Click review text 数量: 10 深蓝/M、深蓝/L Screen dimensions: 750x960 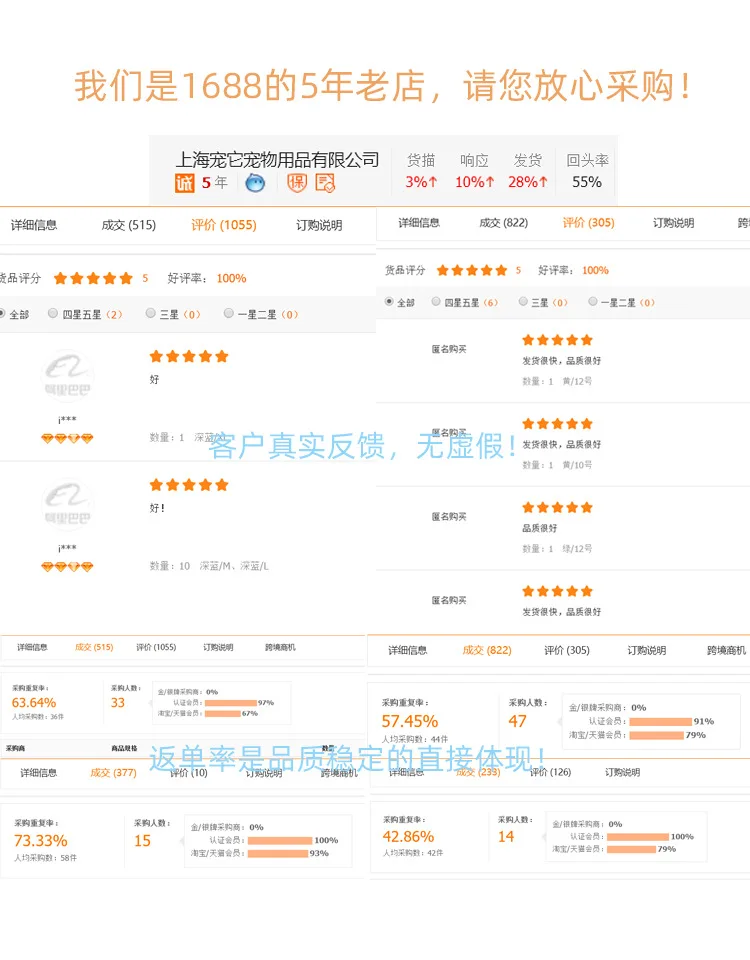click(x=209, y=566)
